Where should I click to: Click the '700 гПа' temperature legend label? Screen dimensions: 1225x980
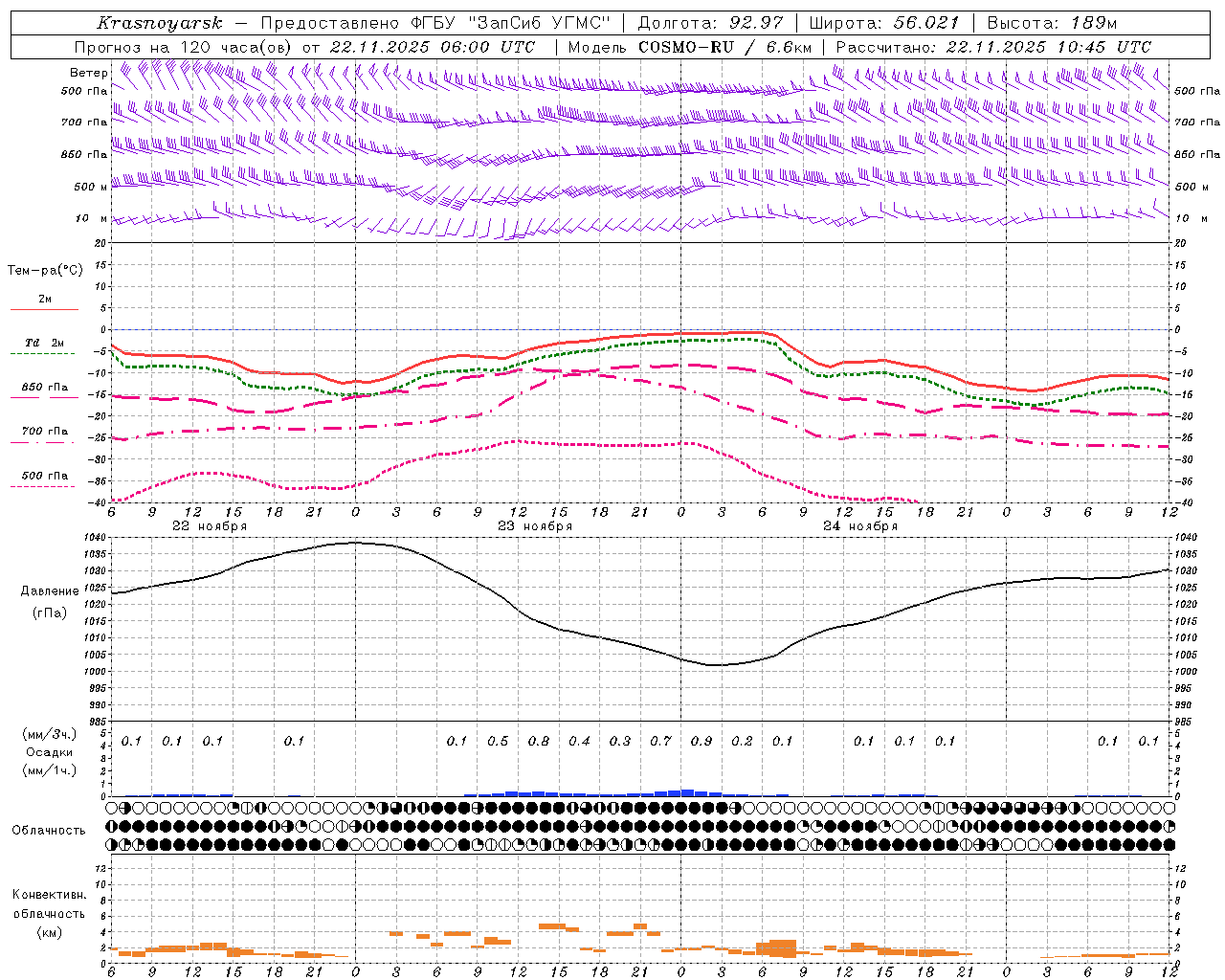[x=45, y=431]
